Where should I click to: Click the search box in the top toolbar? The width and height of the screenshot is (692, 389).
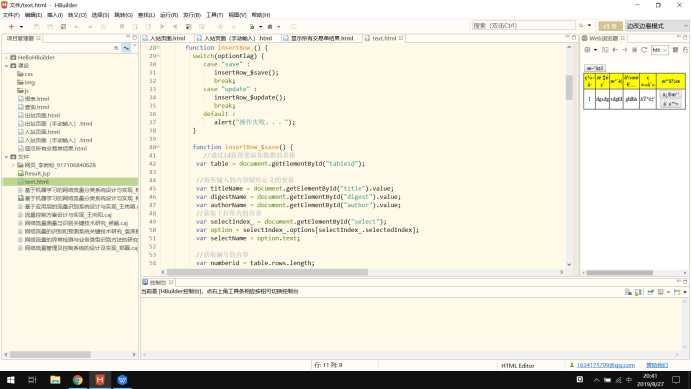523,26
